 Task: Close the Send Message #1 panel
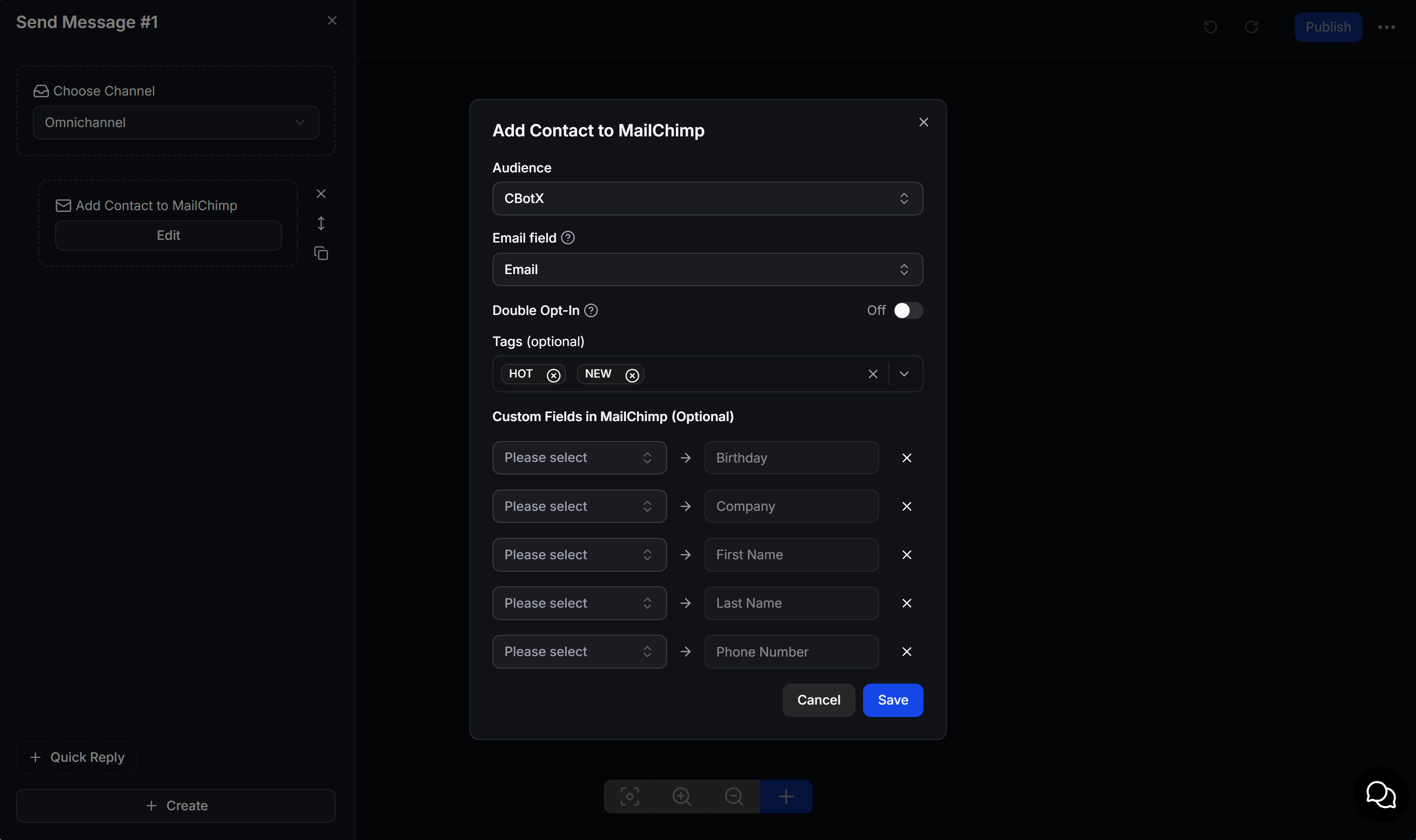(332, 21)
